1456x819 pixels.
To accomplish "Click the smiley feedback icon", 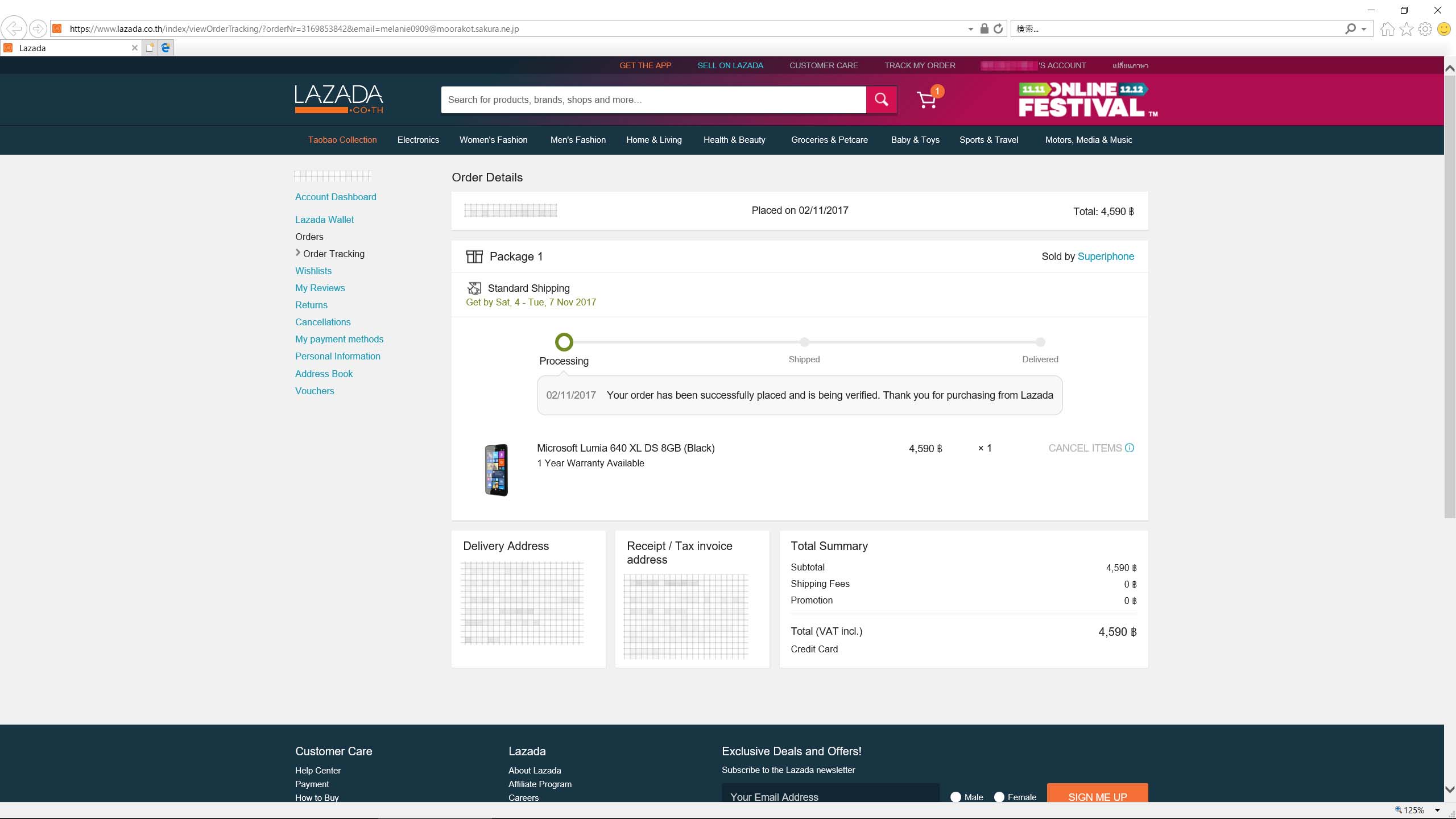I will point(1444,28).
